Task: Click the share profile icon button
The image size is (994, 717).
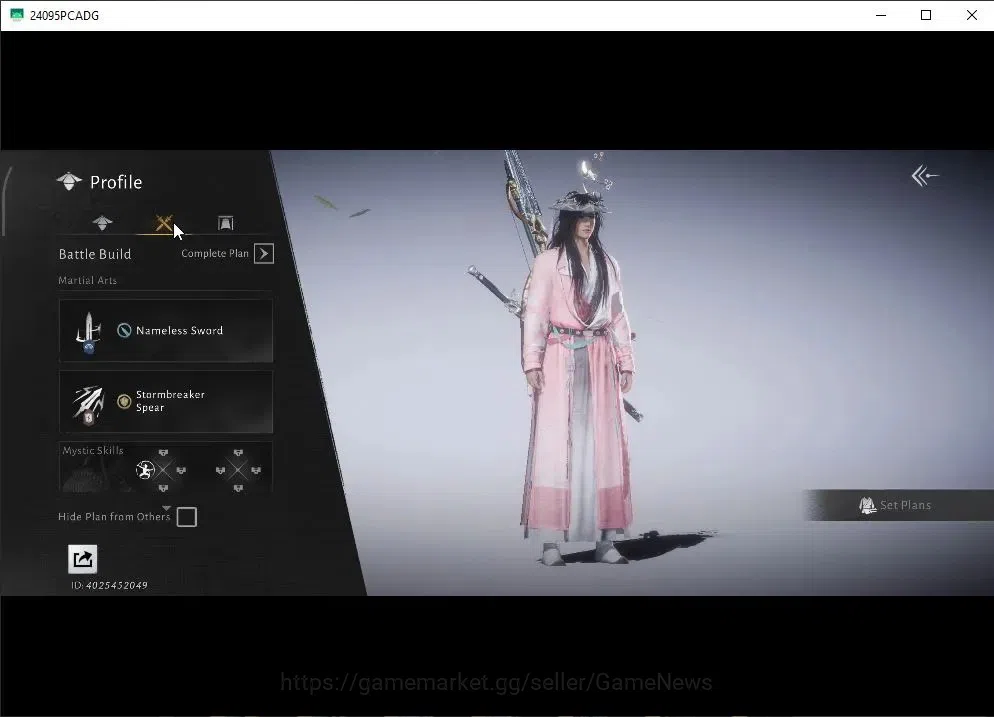Action: (82, 559)
